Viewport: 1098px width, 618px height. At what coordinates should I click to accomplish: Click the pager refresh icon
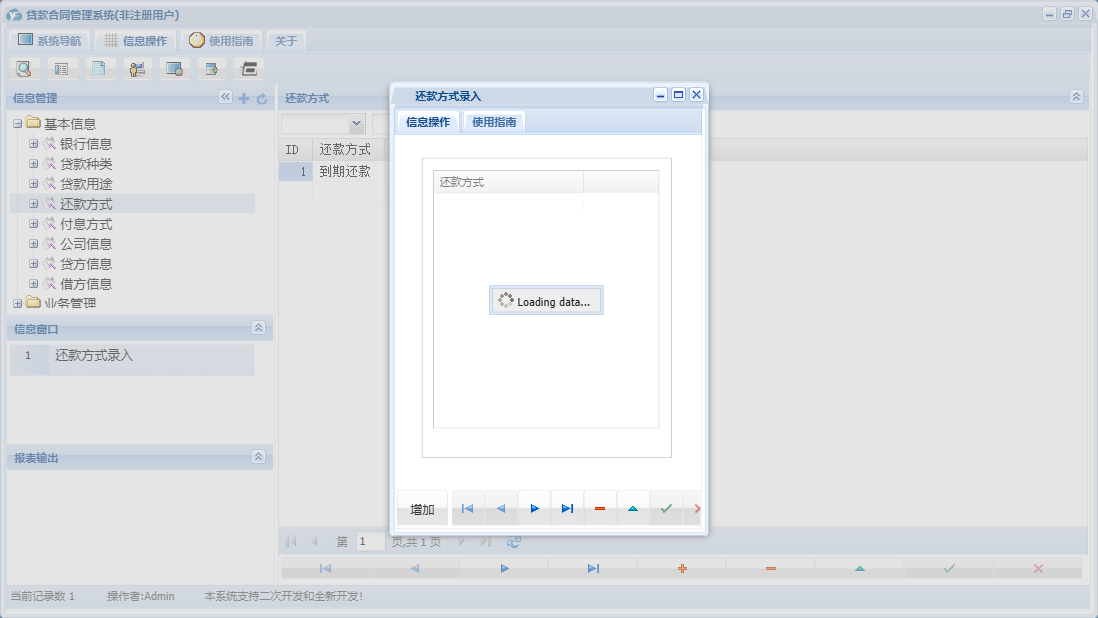513,542
